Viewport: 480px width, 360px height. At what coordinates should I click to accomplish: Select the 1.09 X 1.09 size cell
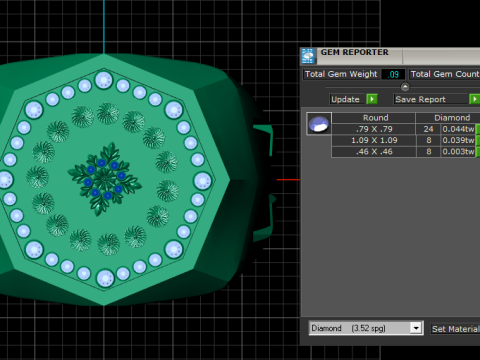[374, 140]
